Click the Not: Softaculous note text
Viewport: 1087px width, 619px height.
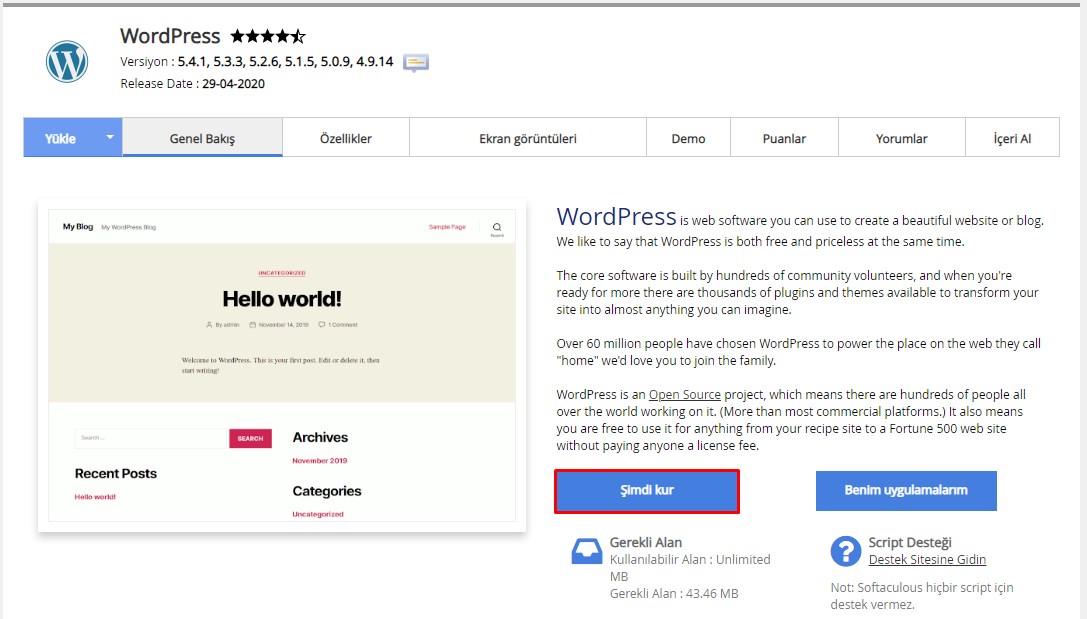click(x=922, y=596)
